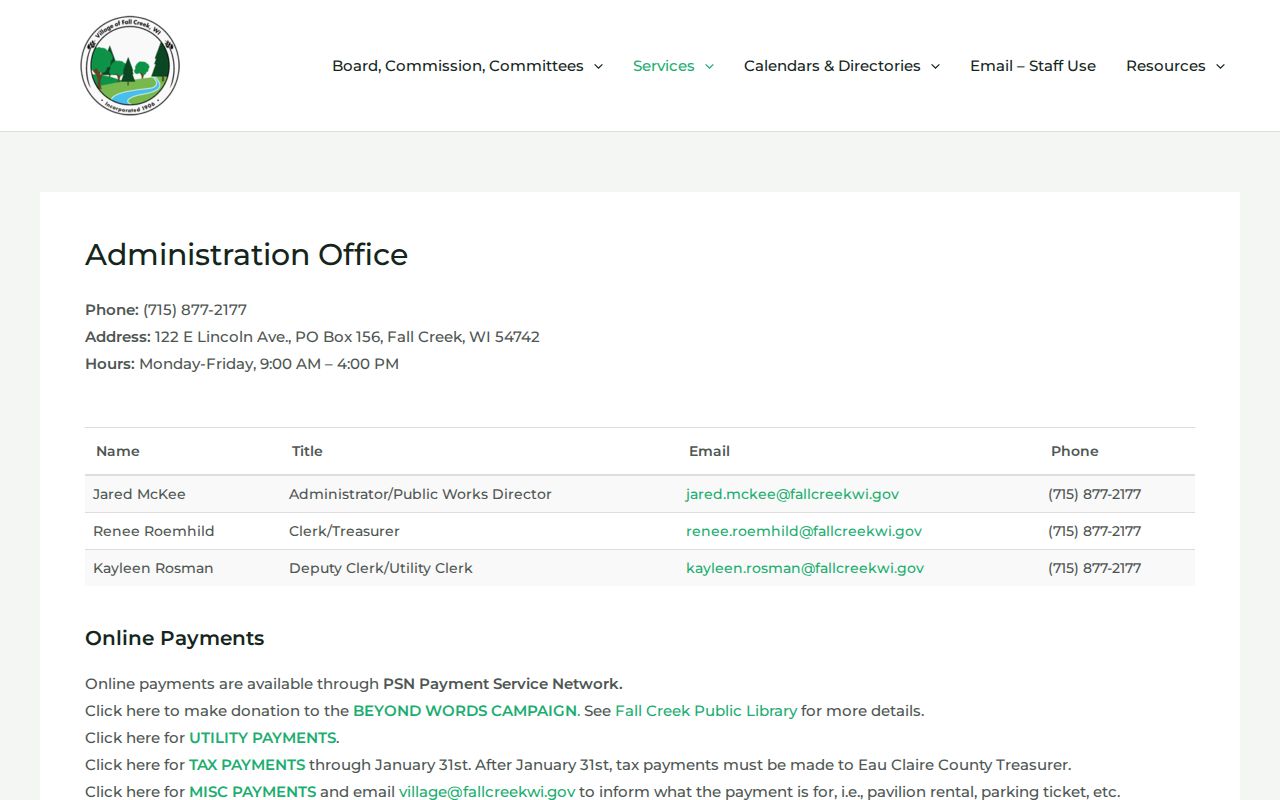Select the Administrator/Public Works Director title
The height and width of the screenshot is (800, 1280).
420,494
